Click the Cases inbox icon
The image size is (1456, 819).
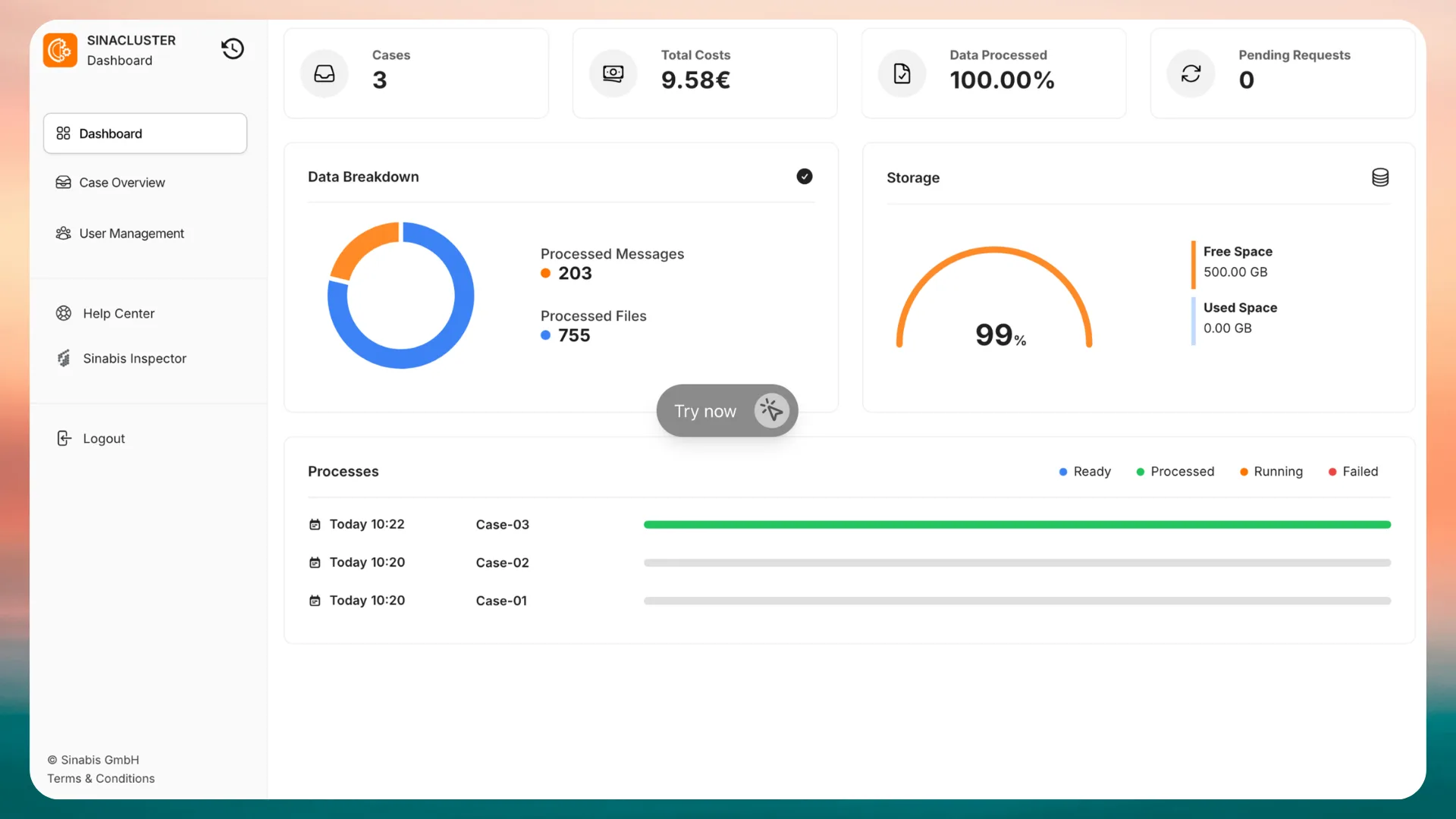[325, 74]
